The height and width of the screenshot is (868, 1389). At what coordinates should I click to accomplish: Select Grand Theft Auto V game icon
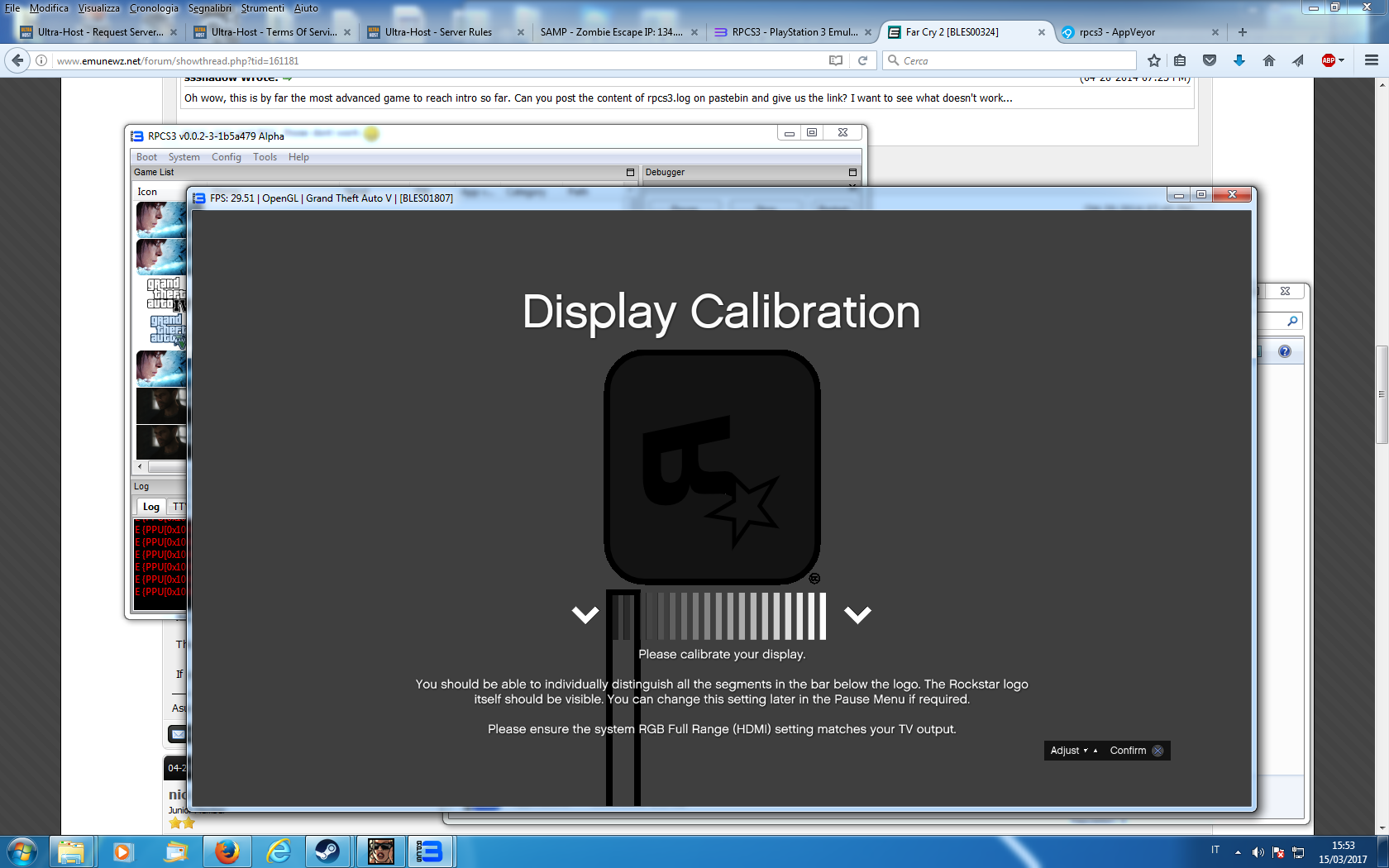167,330
